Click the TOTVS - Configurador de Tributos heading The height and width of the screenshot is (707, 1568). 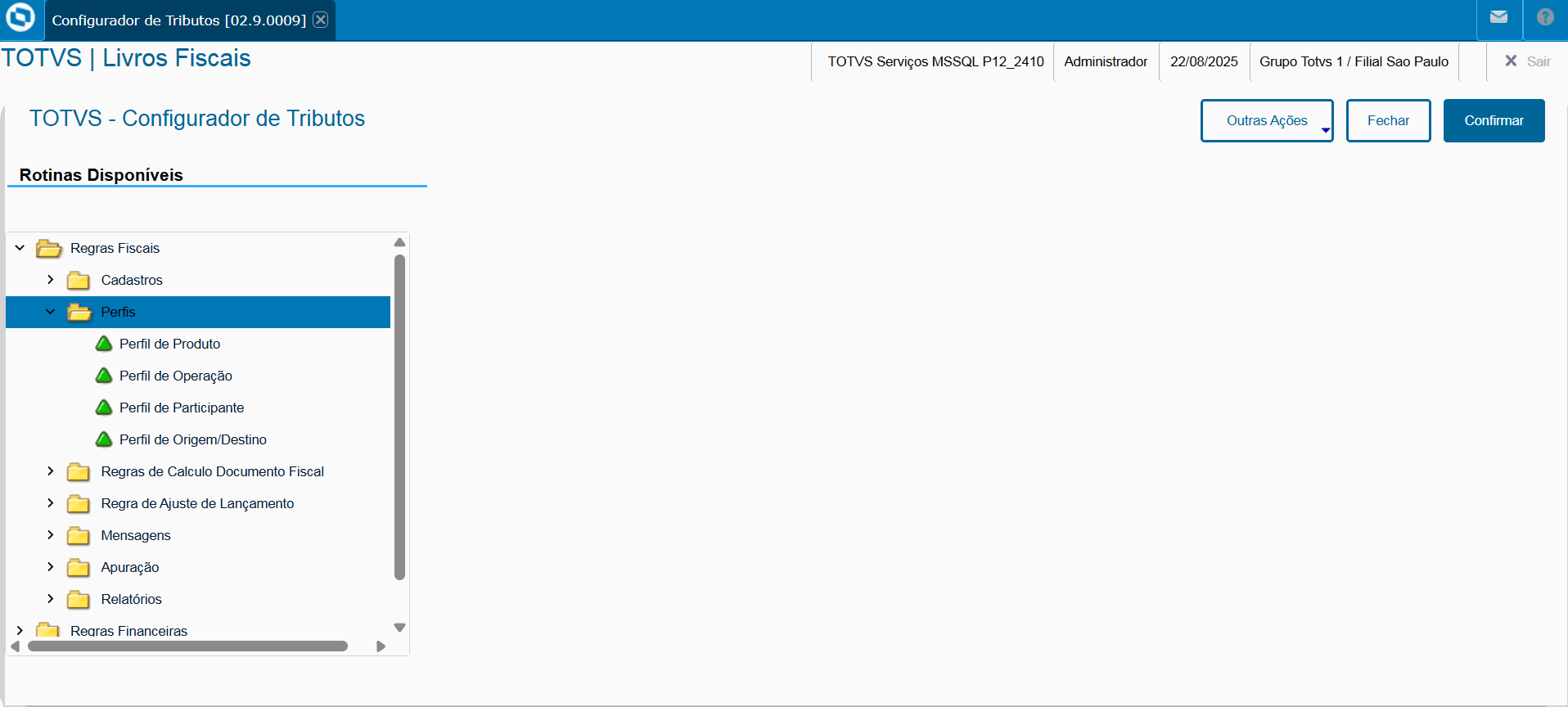tap(197, 119)
